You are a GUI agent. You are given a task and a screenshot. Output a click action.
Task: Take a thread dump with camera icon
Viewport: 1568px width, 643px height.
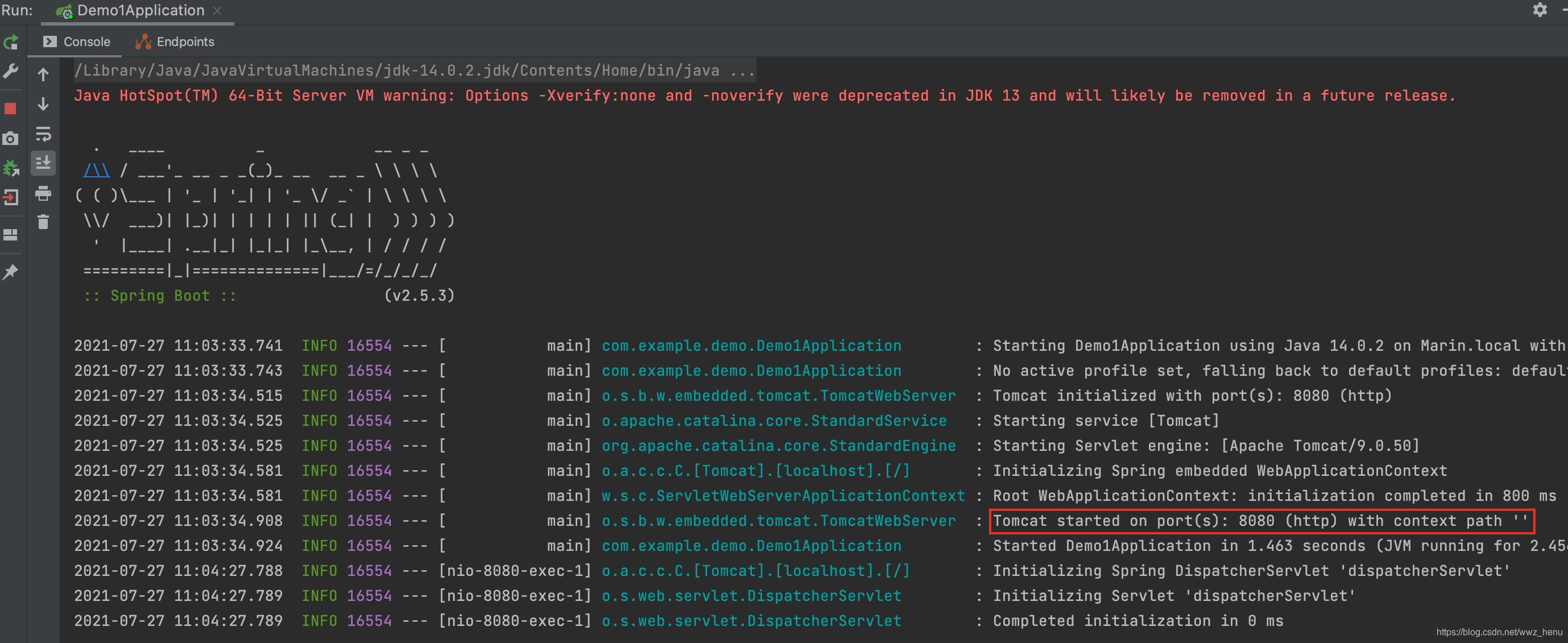(x=10, y=139)
